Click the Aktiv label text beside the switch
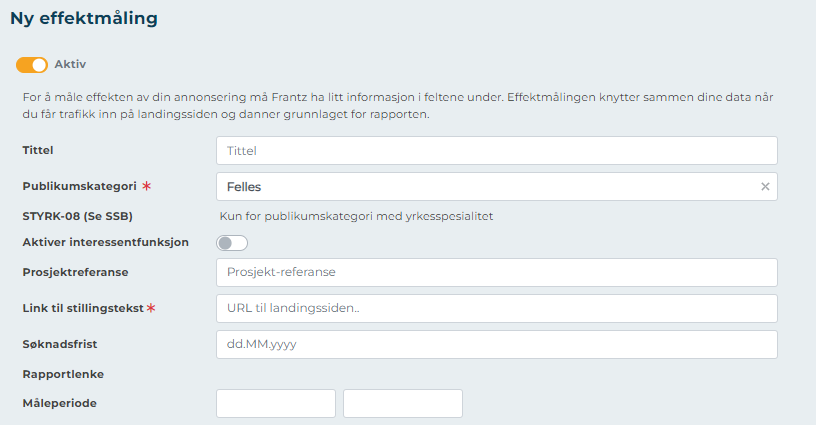The height and width of the screenshot is (425, 816). [70, 64]
